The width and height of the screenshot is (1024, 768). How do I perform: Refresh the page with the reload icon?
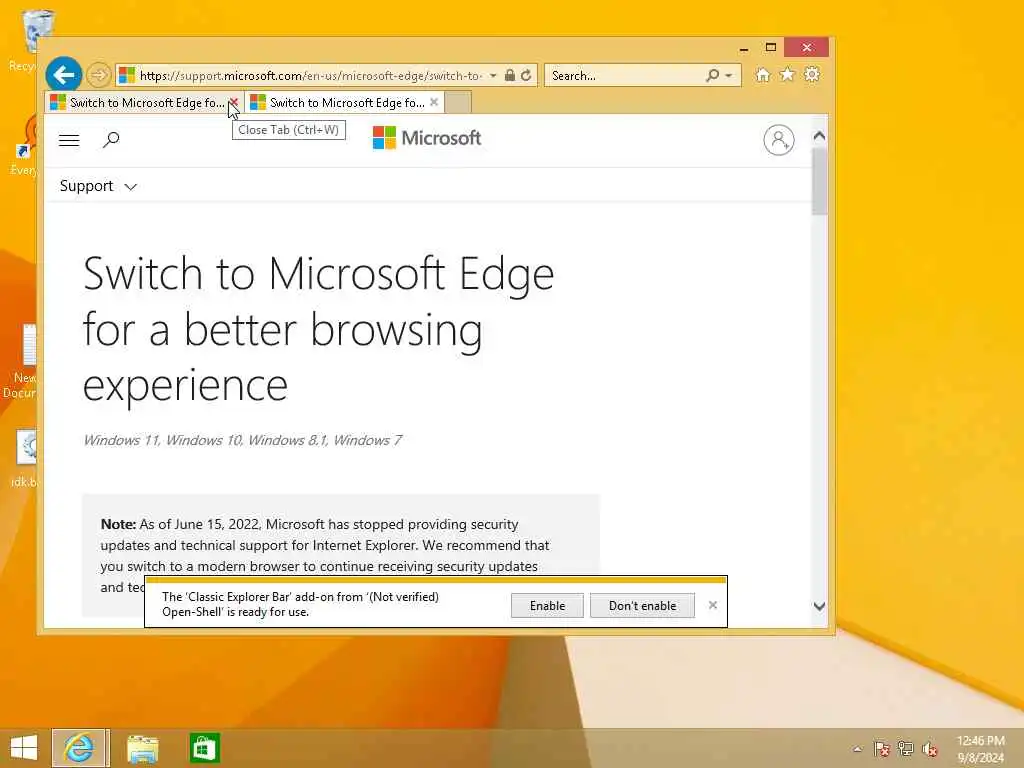coord(526,76)
